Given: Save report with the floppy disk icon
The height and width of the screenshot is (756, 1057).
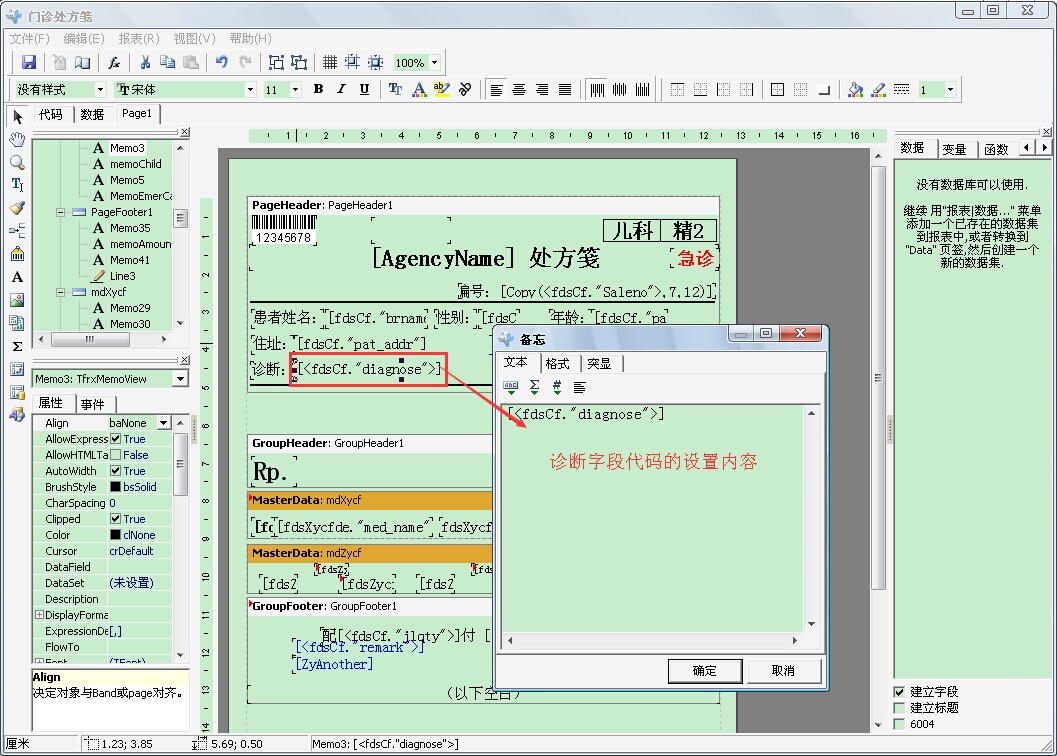Looking at the screenshot, I should click(29, 63).
